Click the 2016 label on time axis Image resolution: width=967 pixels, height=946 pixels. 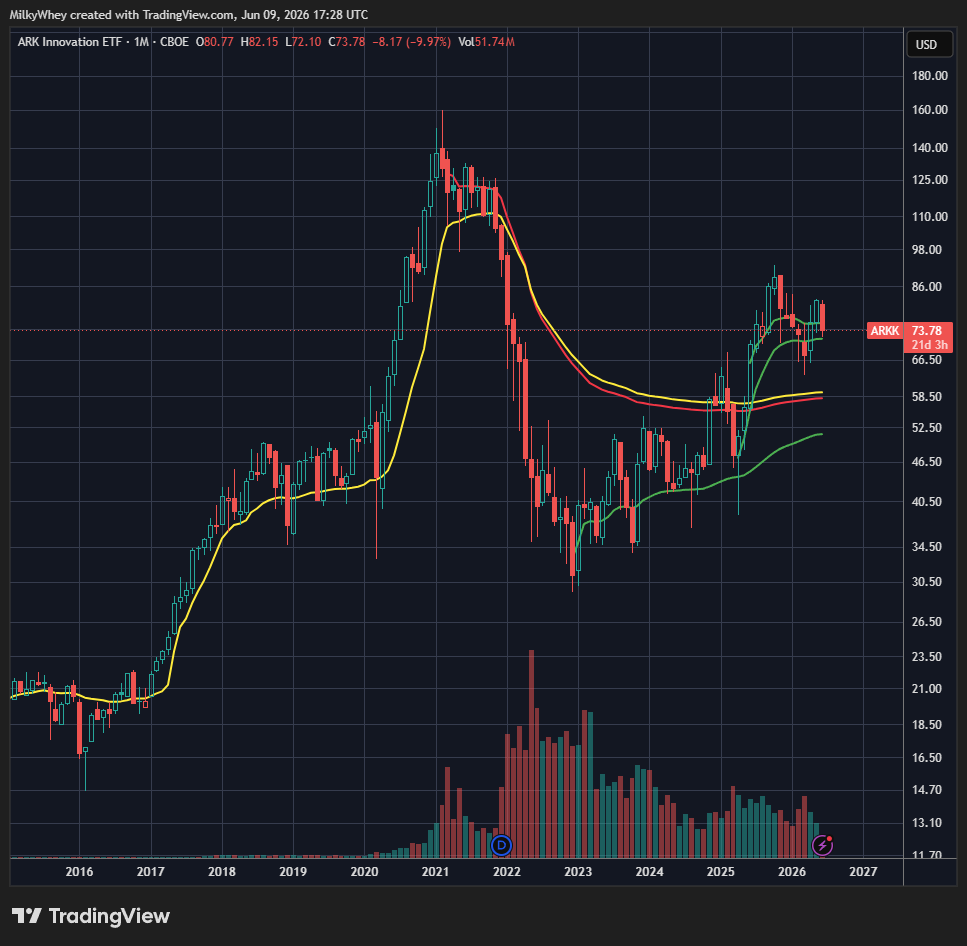coord(80,871)
